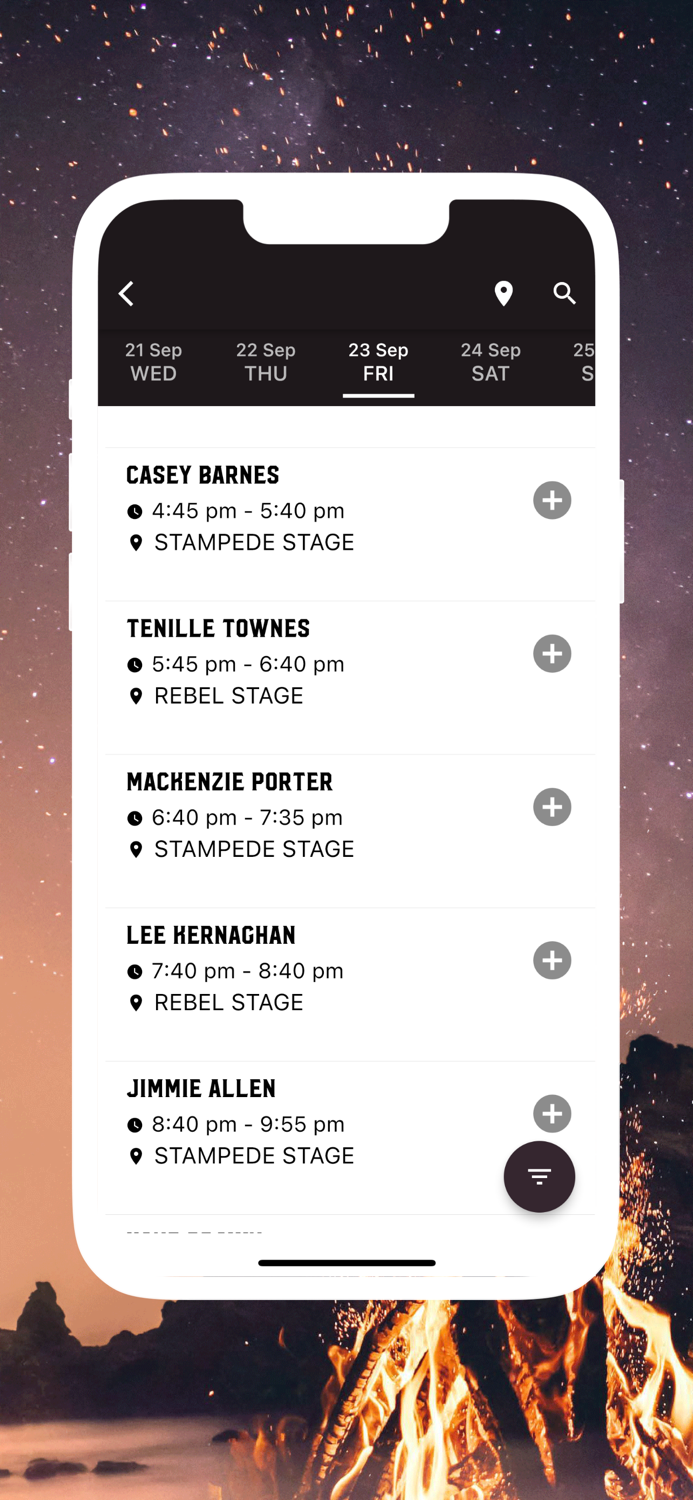Select the 23 Sep FRI tab
This screenshot has height=1500, width=693.
pyautogui.click(x=378, y=362)
